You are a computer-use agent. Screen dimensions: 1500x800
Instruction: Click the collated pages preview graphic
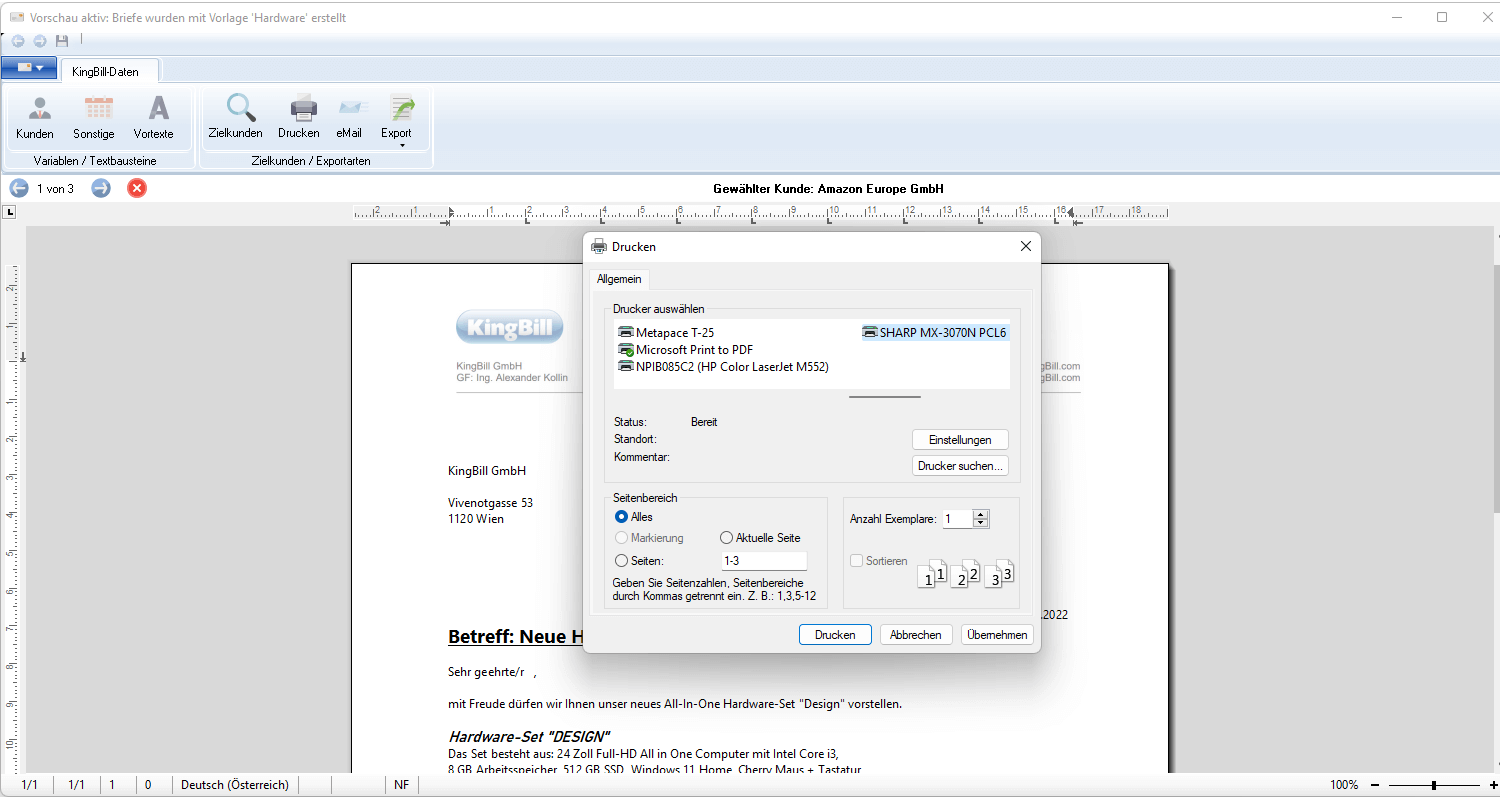(x=967, y=573)
